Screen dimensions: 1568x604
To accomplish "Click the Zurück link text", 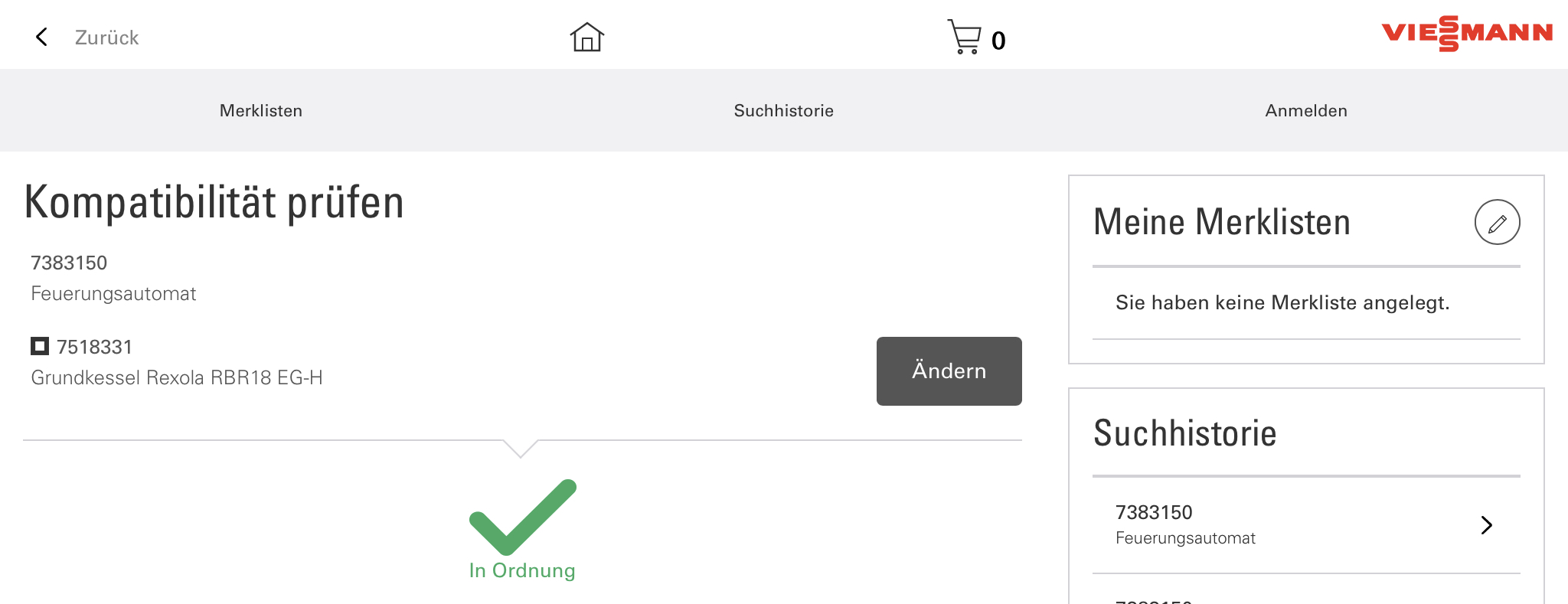I will (106, 38).
